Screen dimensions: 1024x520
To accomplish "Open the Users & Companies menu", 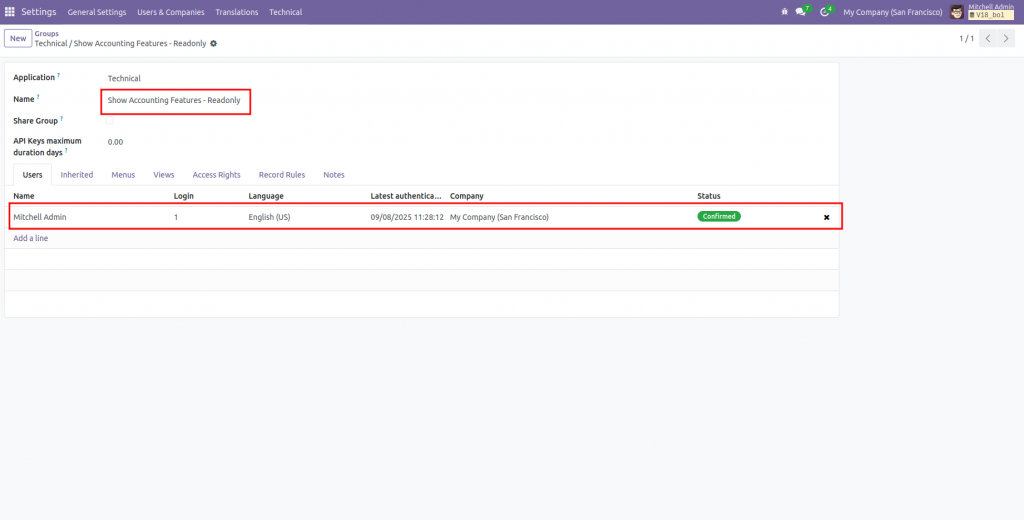I will tap(171, 12).
